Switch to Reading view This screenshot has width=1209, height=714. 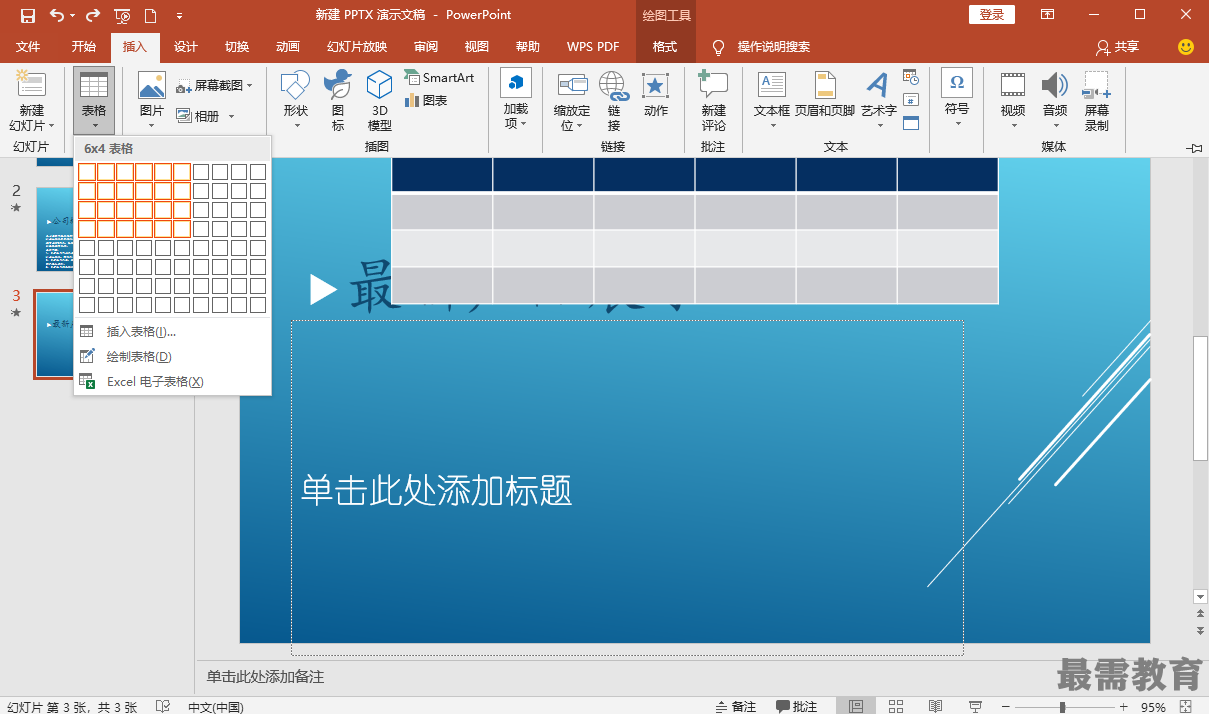click(x=934, y=706)
